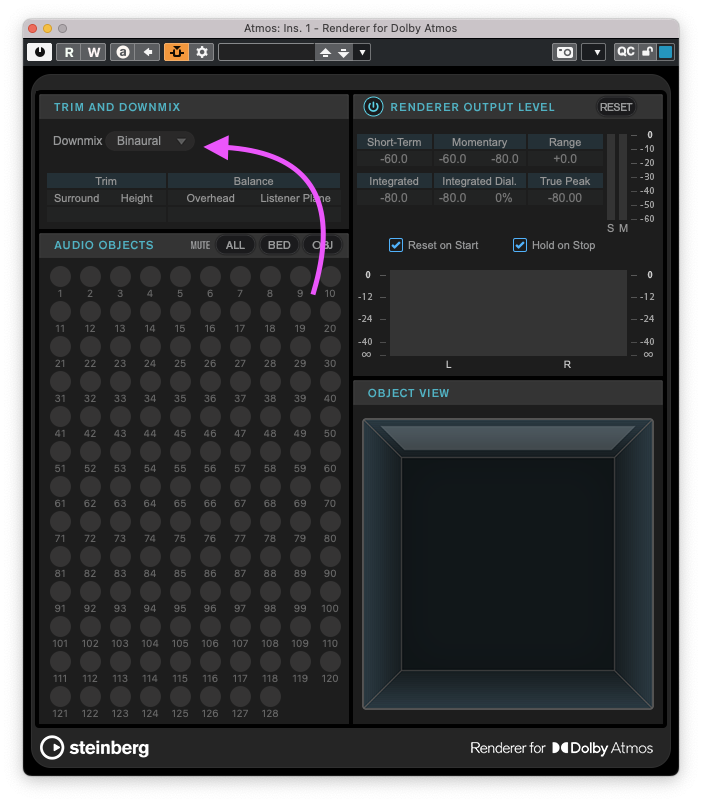Click the Balance column header

[x=253, y=181]
